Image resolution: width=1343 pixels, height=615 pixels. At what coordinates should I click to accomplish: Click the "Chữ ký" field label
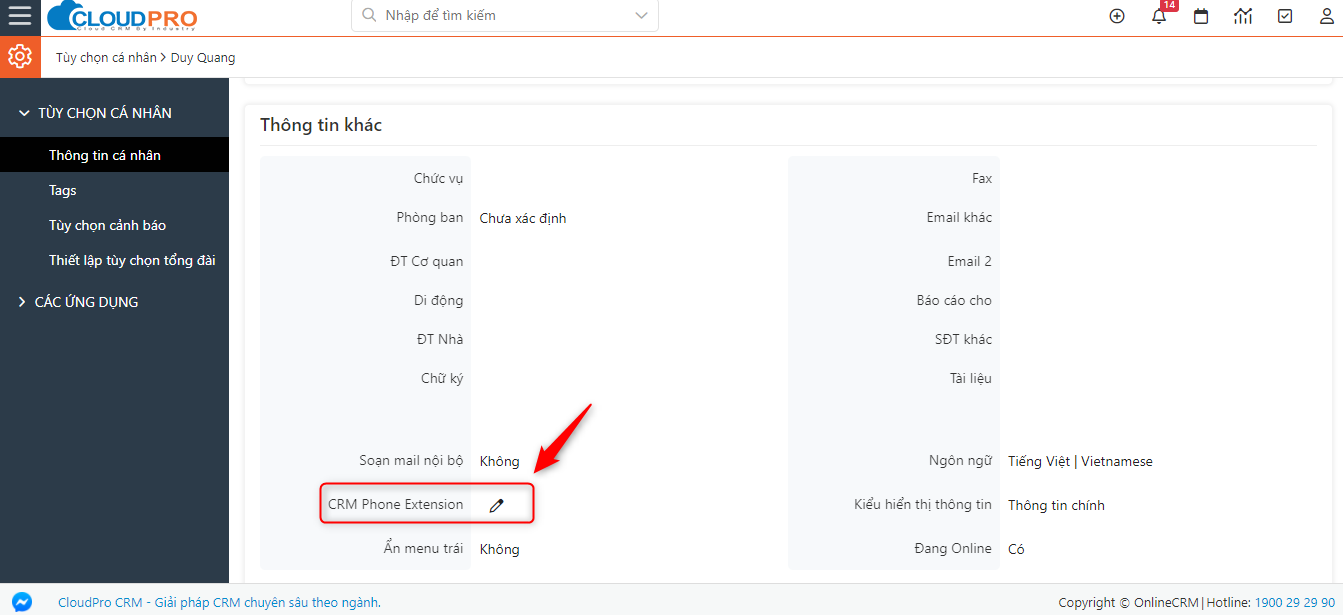[442, 378]
